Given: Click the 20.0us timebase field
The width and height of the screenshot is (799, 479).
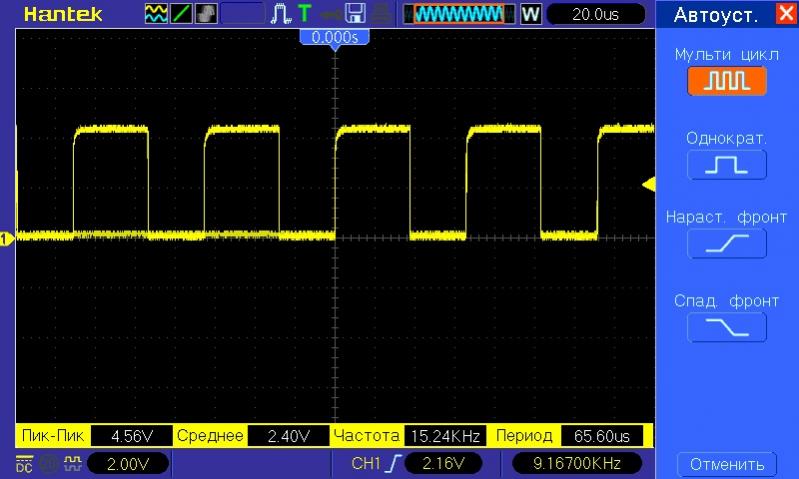Looking at the screenshot, I should [x=595, y=14].
